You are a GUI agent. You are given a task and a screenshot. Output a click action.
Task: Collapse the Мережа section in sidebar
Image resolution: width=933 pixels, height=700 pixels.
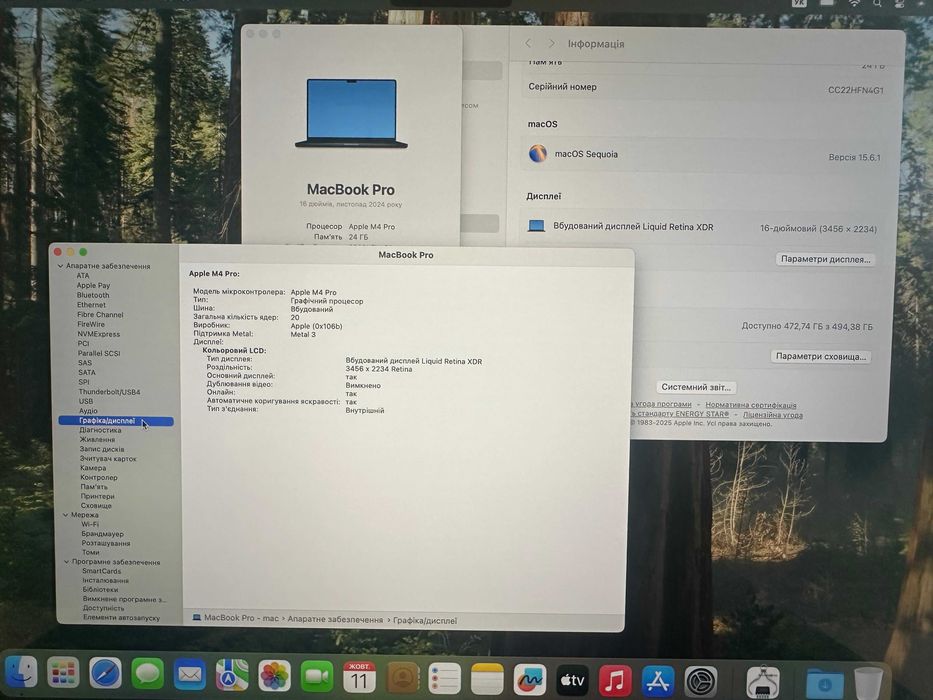coord(65,515)
